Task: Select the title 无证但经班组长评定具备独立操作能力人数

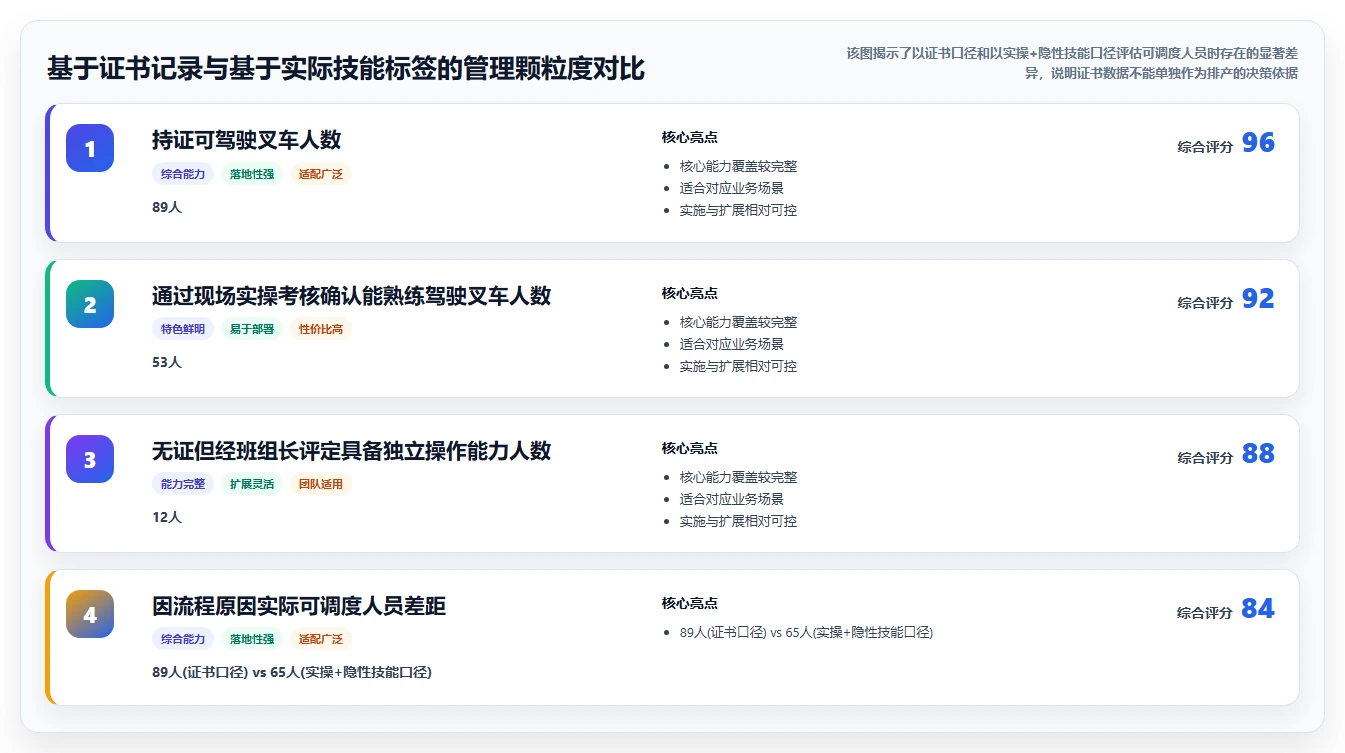Action: tap(352, 451)
